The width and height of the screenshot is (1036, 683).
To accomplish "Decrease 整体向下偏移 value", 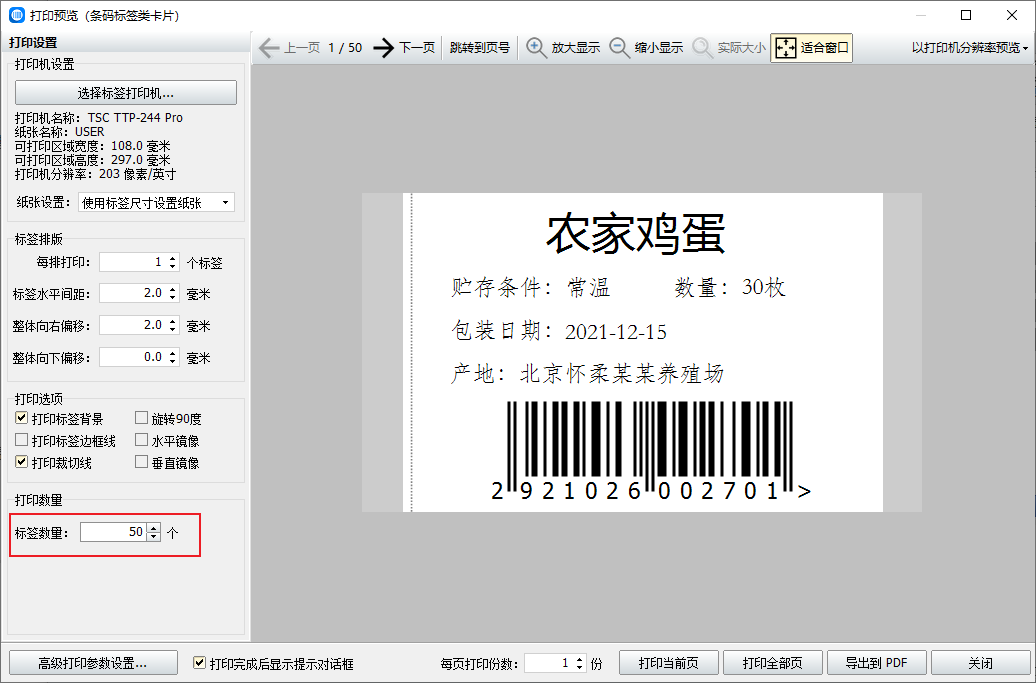I will 172,361.
